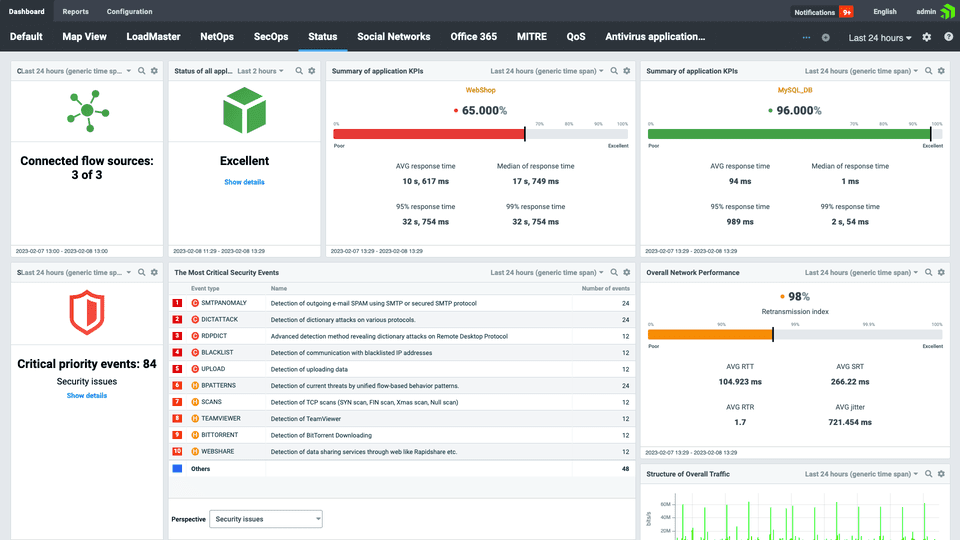Click the green cube application status icon
The height and width of the screenshot is (540, 960).
click(244, 109)
